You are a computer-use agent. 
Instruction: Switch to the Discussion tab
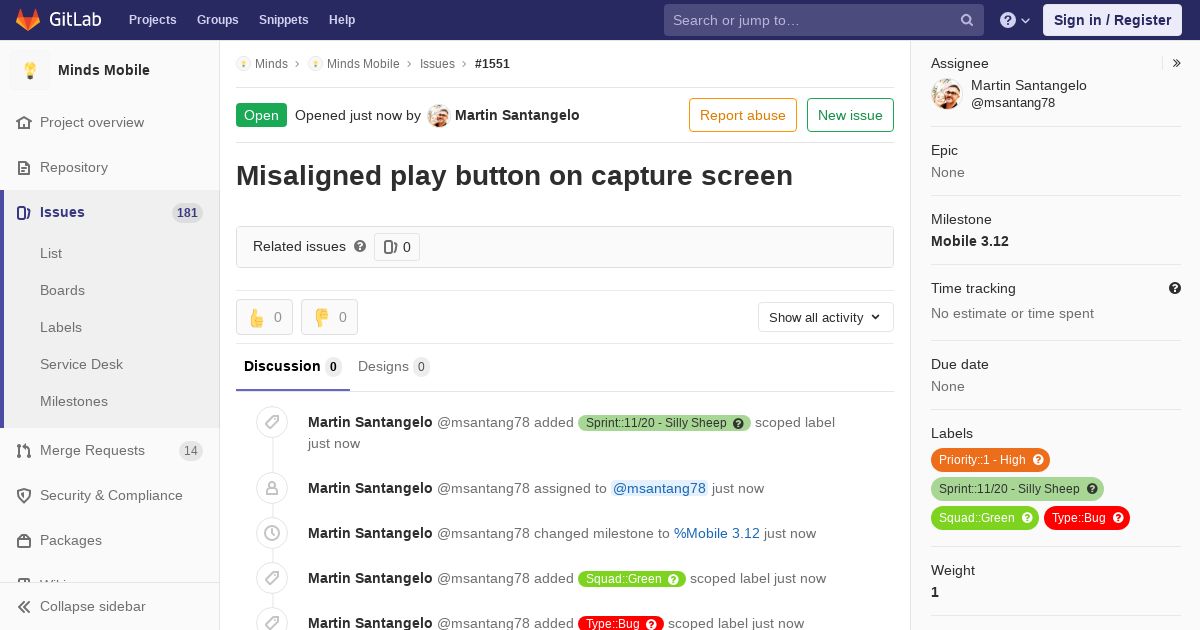[x=293, y=366]
